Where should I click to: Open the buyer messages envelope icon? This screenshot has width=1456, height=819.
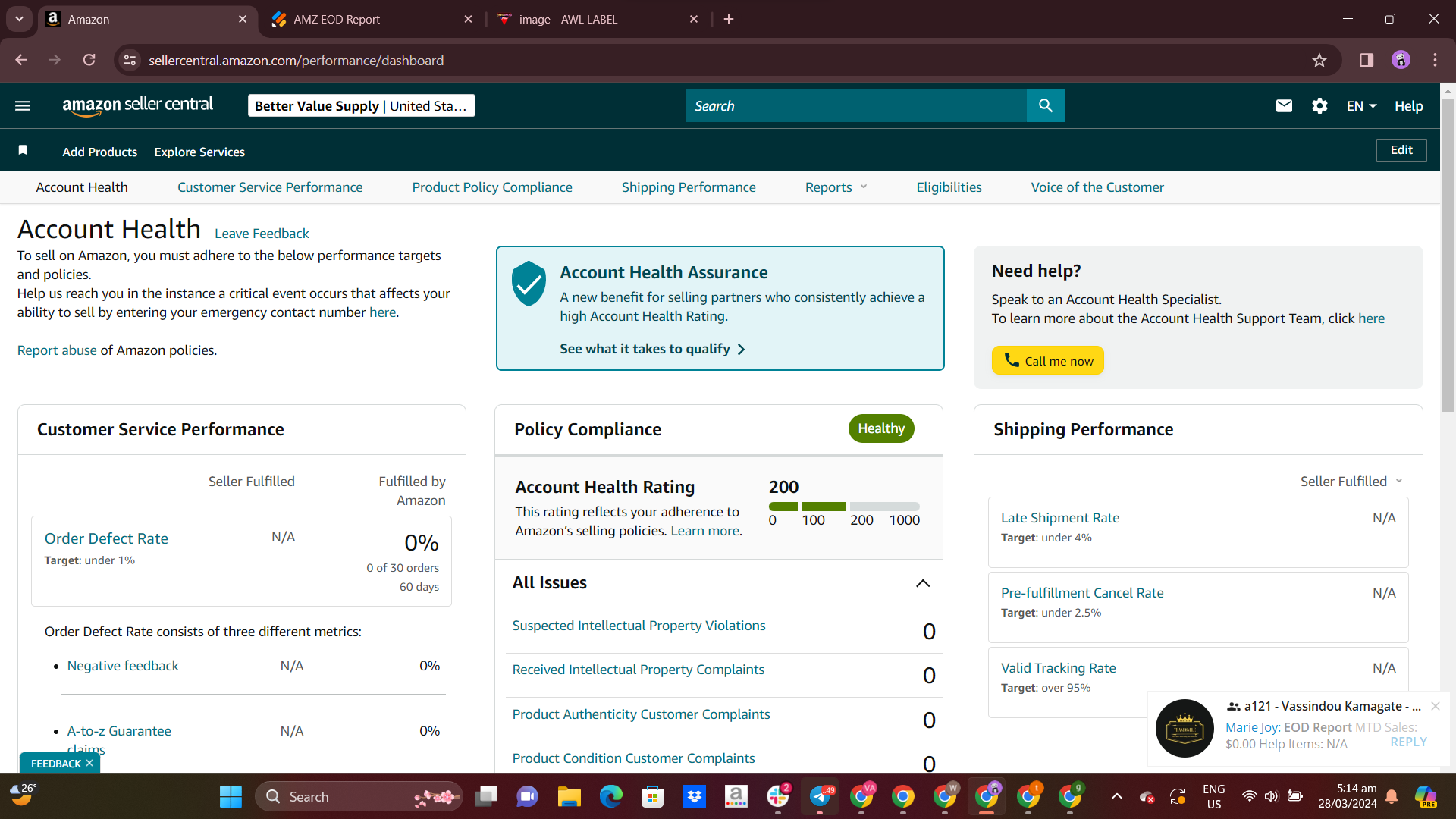coord(1284,106)
